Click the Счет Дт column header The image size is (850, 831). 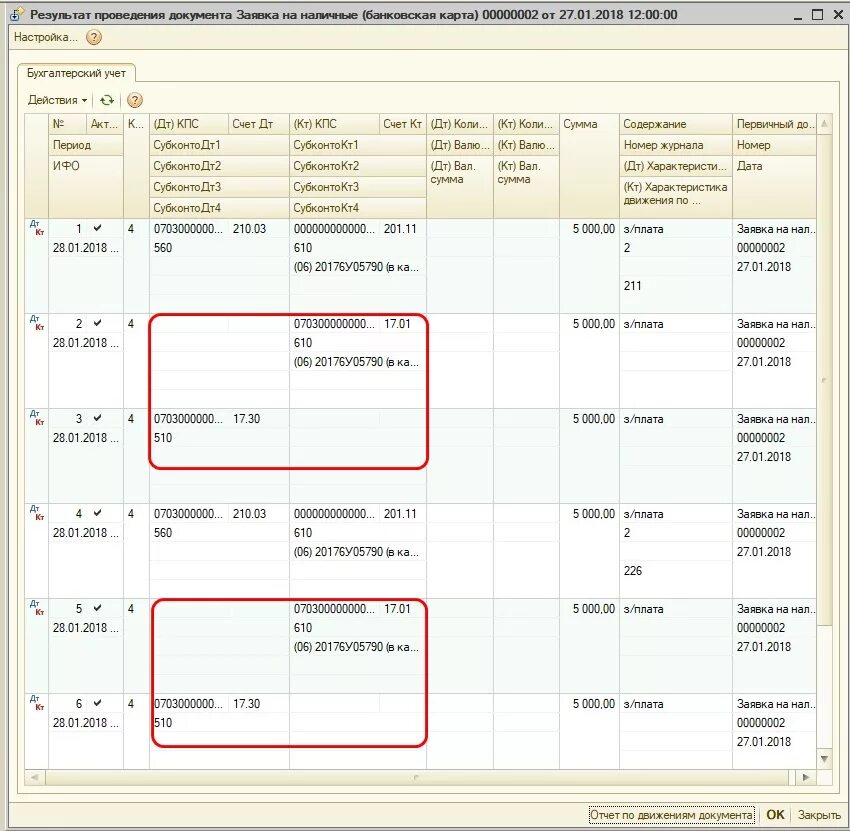point(259,124)
